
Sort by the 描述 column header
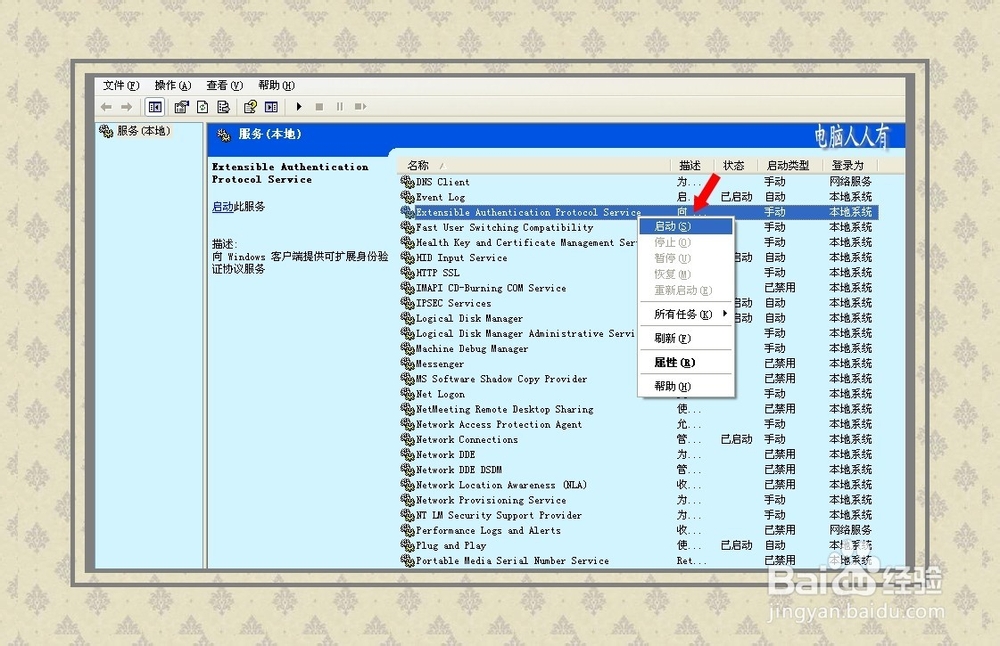coord(693,166)
